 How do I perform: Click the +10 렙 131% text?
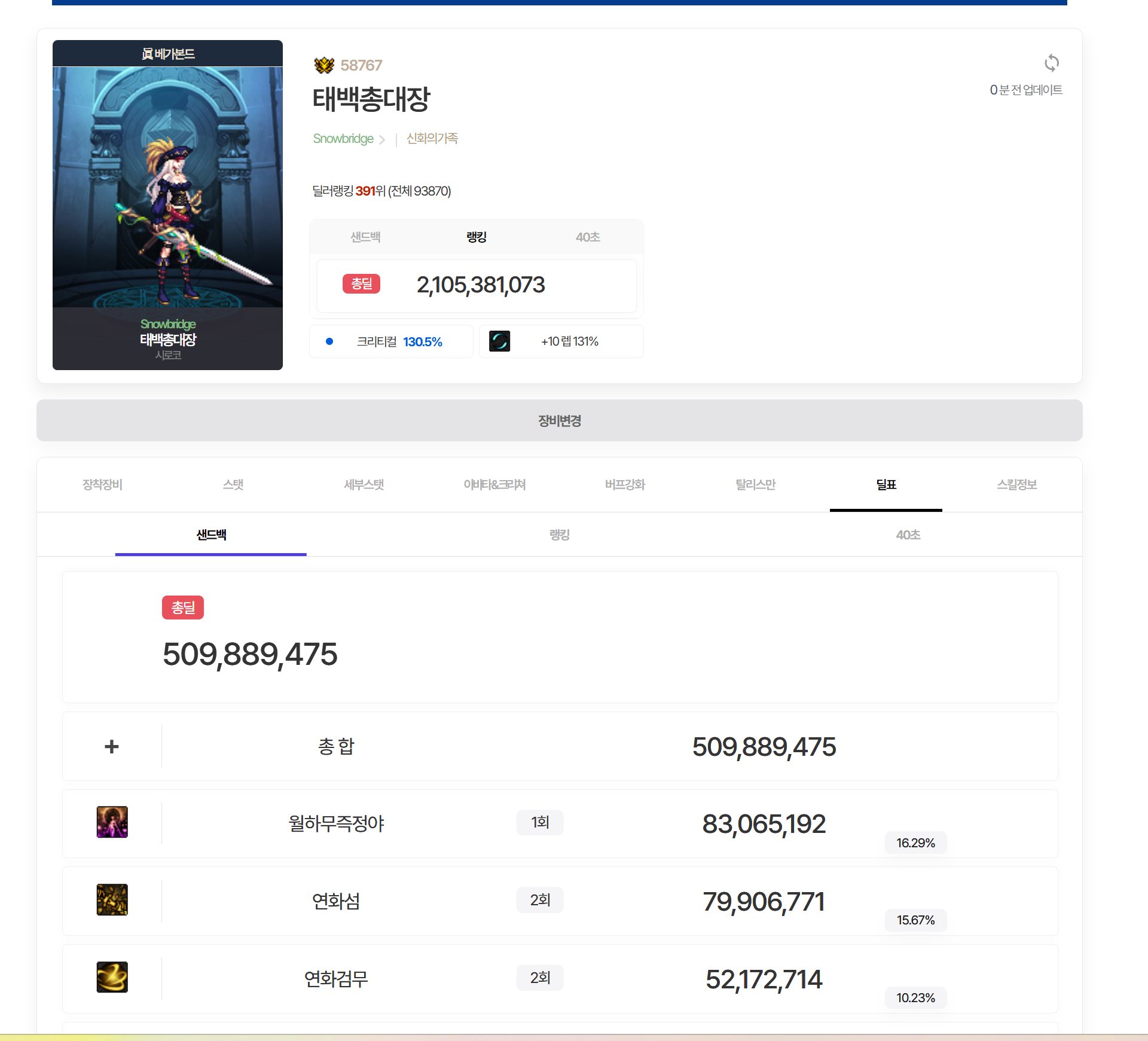point(570,341)
